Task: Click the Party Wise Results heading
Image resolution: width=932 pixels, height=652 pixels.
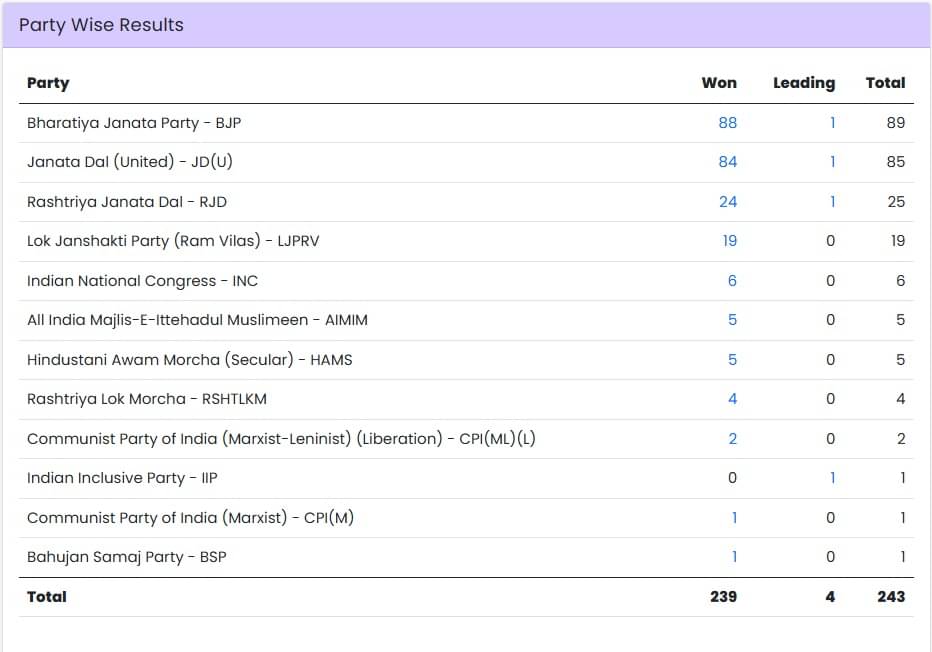Action: 101,25
